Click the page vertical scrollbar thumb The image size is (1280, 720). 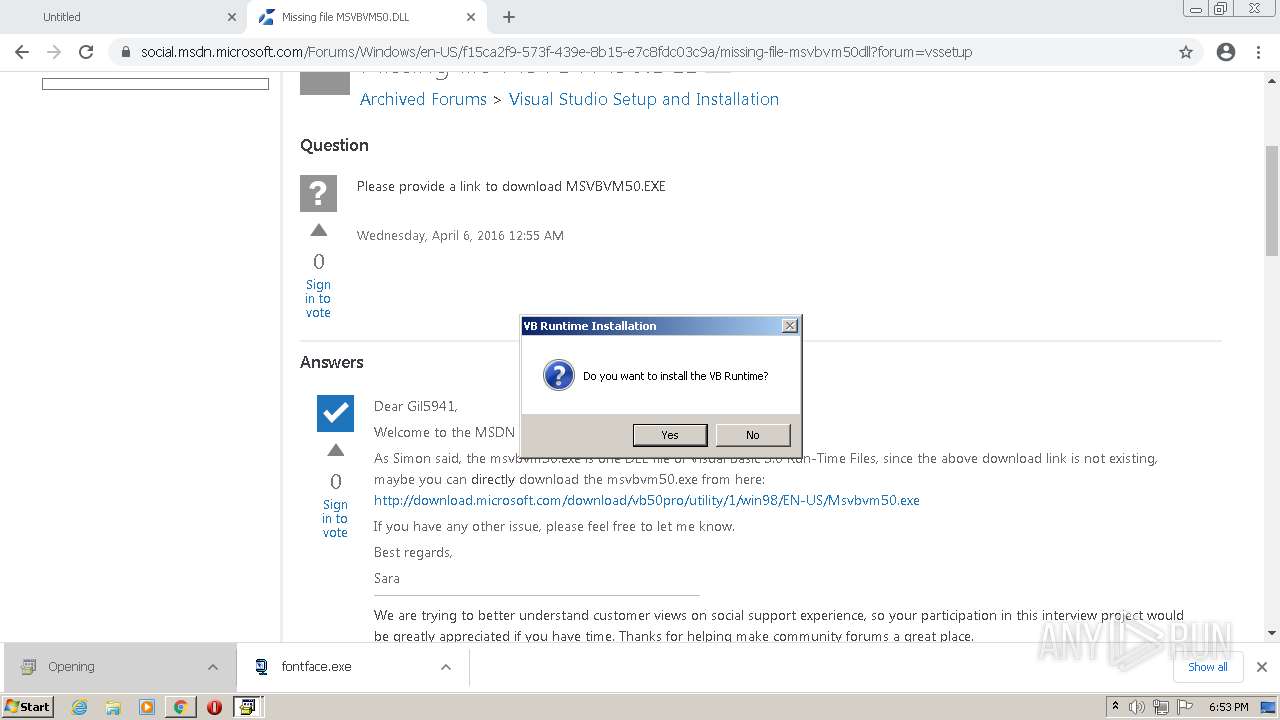point(1272,200)
